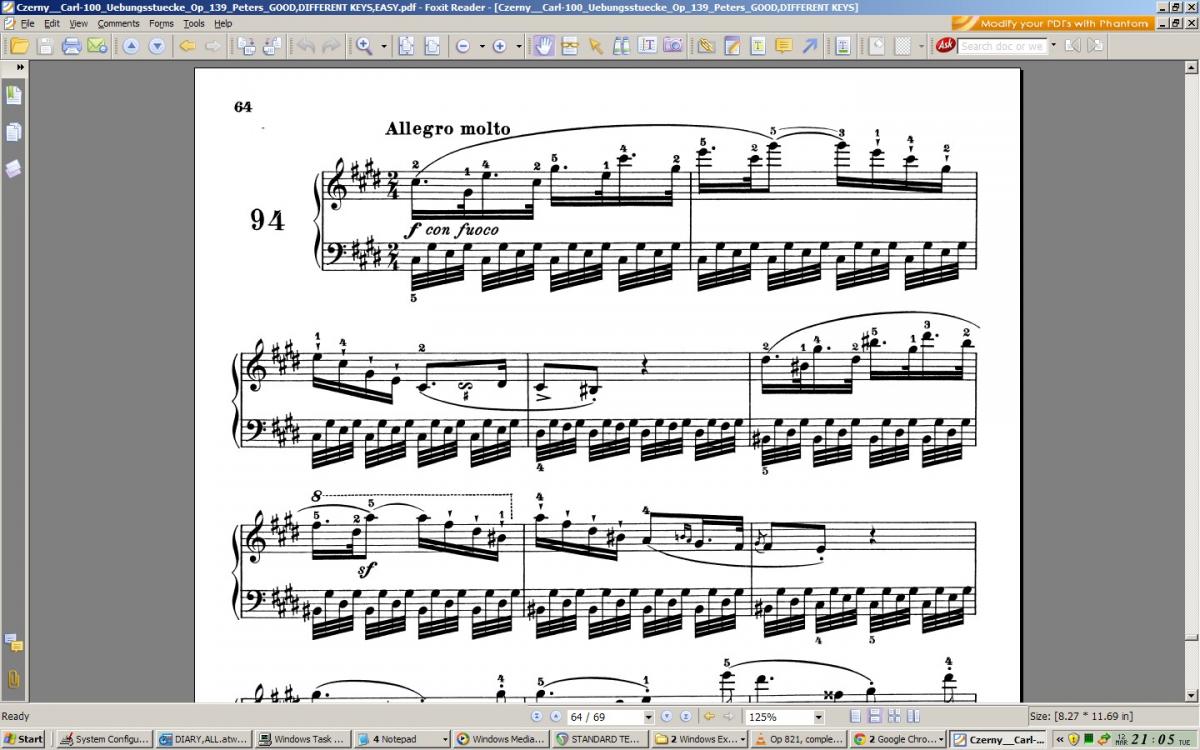Open the search box options dropdown arrow
This screenshot has width=1200, height=750.
coord(1053,45)
